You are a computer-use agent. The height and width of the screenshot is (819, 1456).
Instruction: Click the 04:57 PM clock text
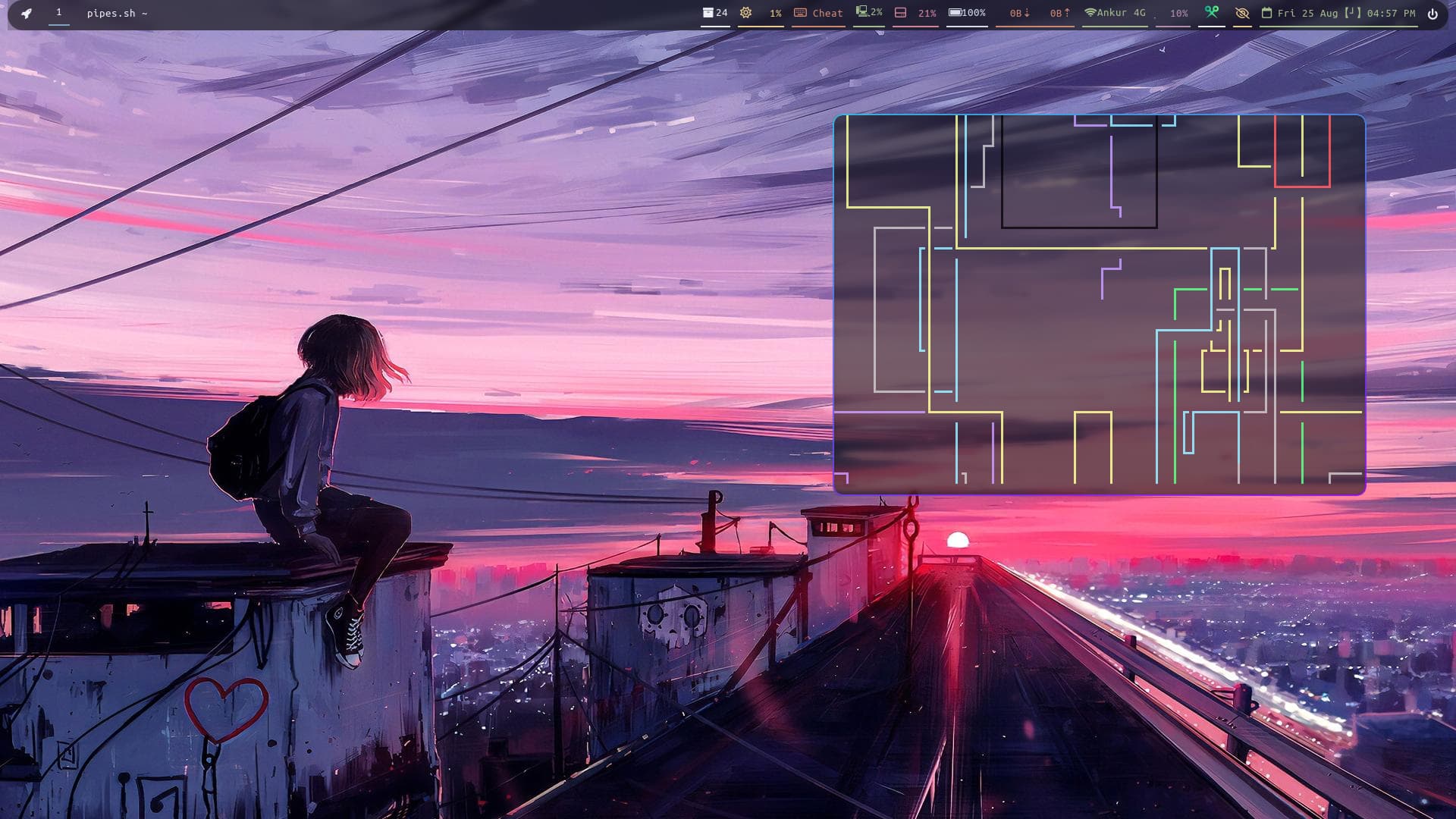pos(1391,13)
